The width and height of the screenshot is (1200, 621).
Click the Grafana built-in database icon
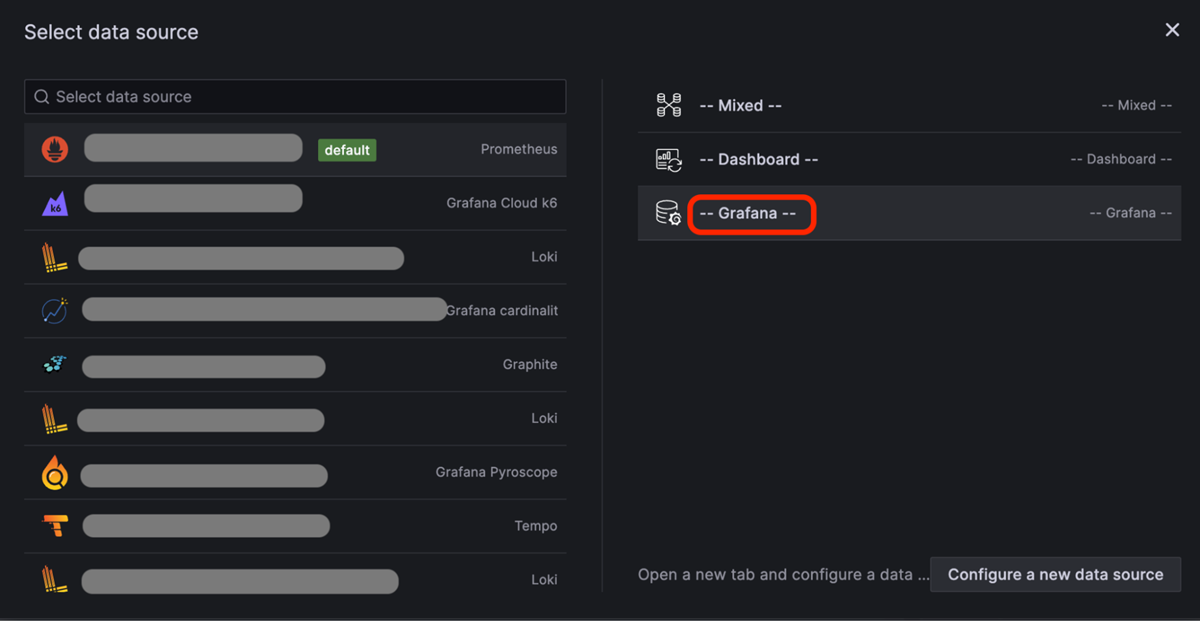(x=668, y=213)
